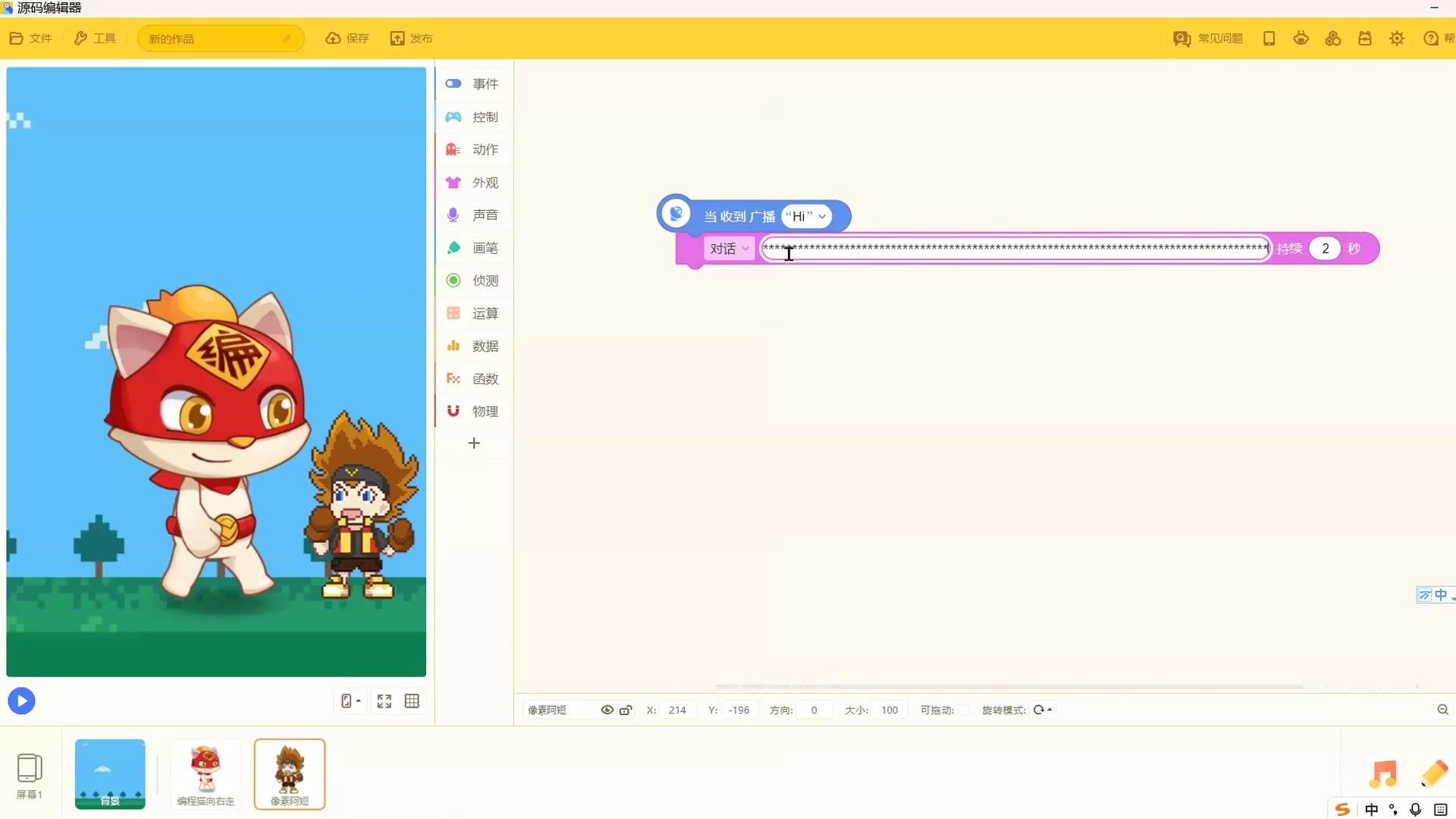Viewport: 1456px width, 819px height.
Task: Enable the 可拖动 draggable checkbox
Action: point(963,710)
